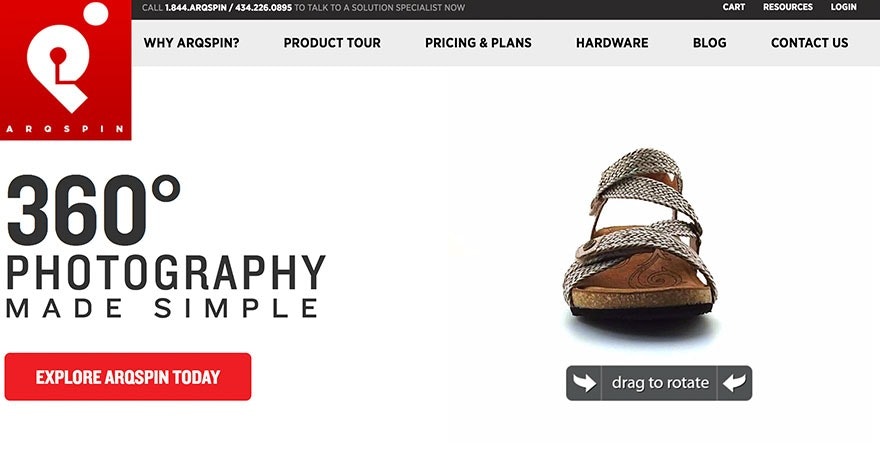Click the left rotate arrow icon
Image resolution: width=880 pixels, height=450 pixels.
coord(585,383)
